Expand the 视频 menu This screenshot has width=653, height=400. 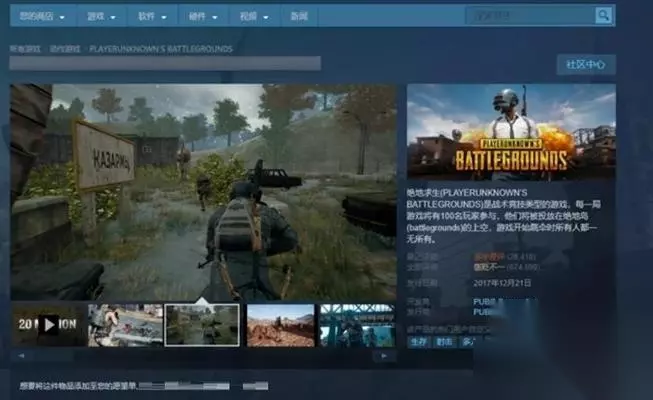point(254,16)
